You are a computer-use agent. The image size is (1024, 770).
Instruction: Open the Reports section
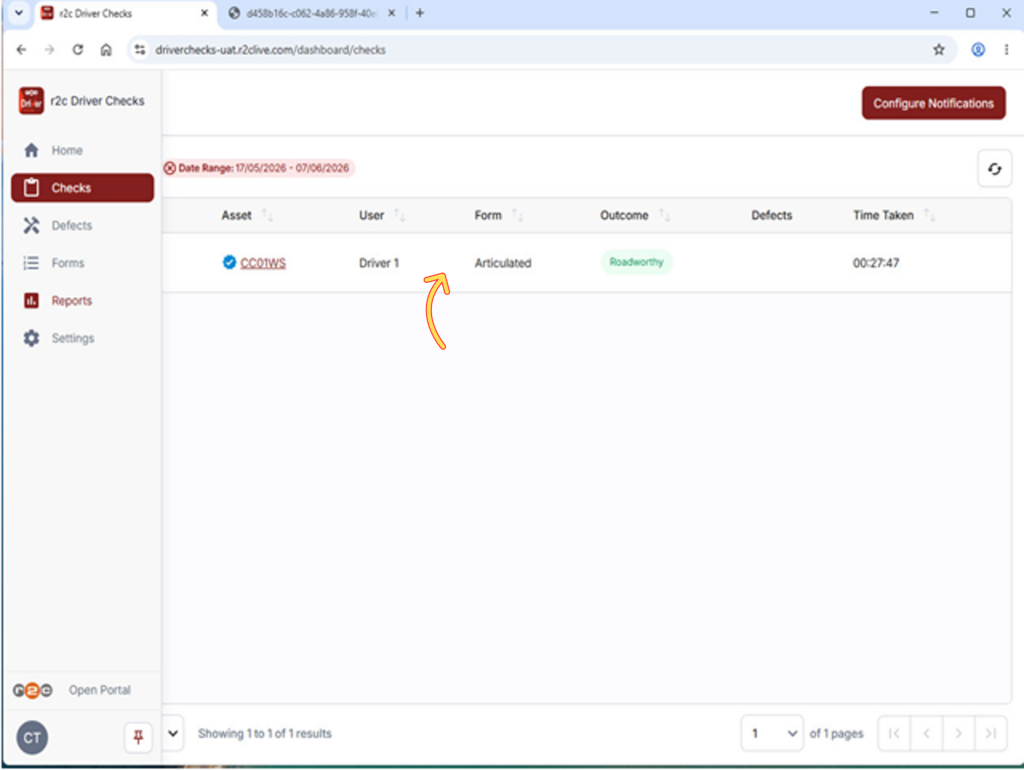click(x=72, y=300)
